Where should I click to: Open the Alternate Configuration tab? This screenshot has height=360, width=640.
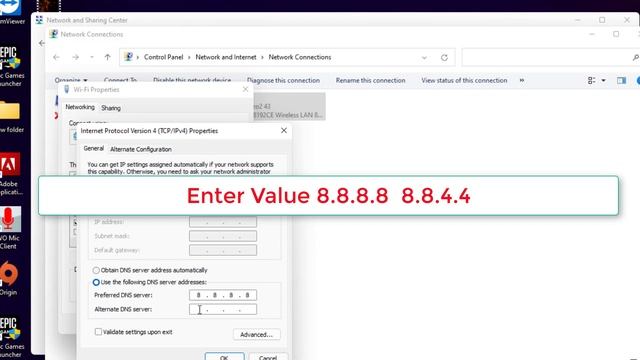141,149
